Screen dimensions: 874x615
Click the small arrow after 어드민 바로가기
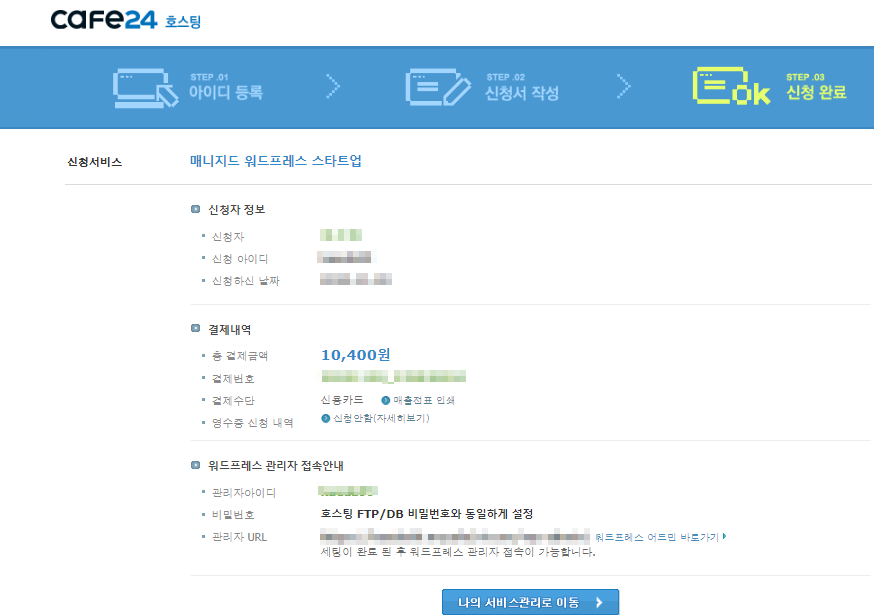point(724,536)
